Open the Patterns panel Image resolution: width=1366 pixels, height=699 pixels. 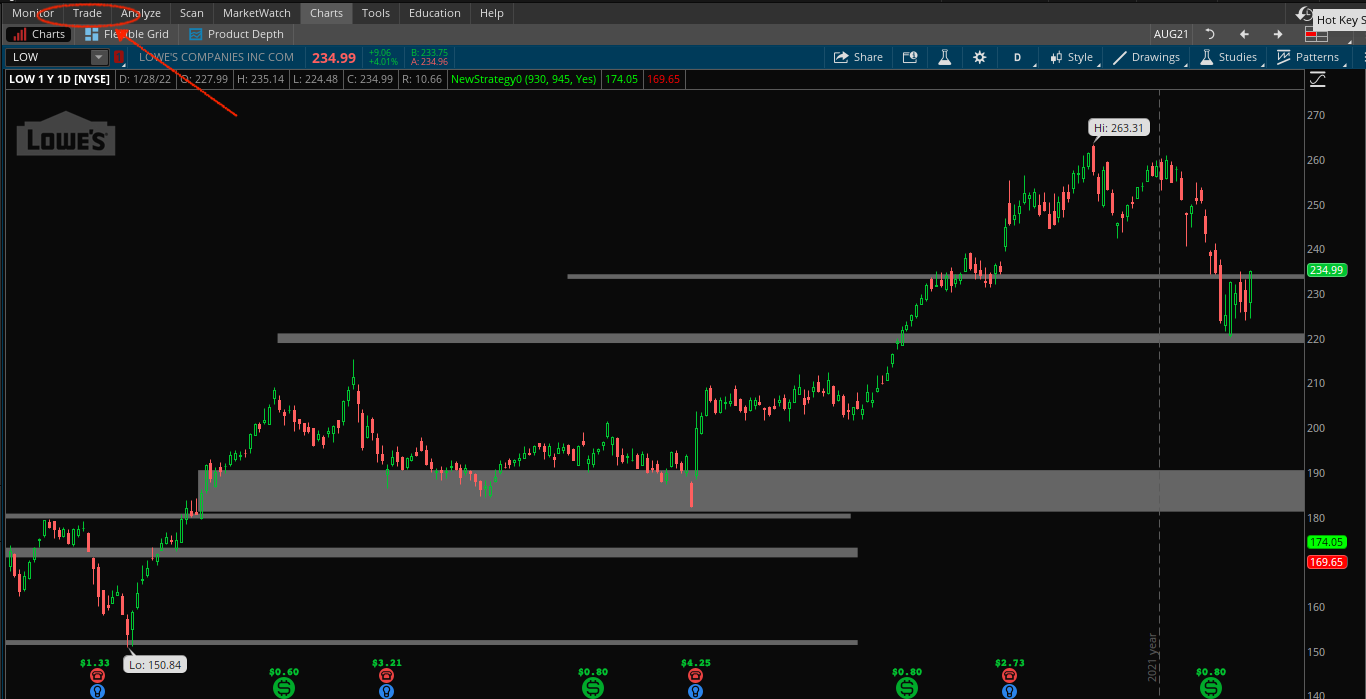(x=1313, y=57)
